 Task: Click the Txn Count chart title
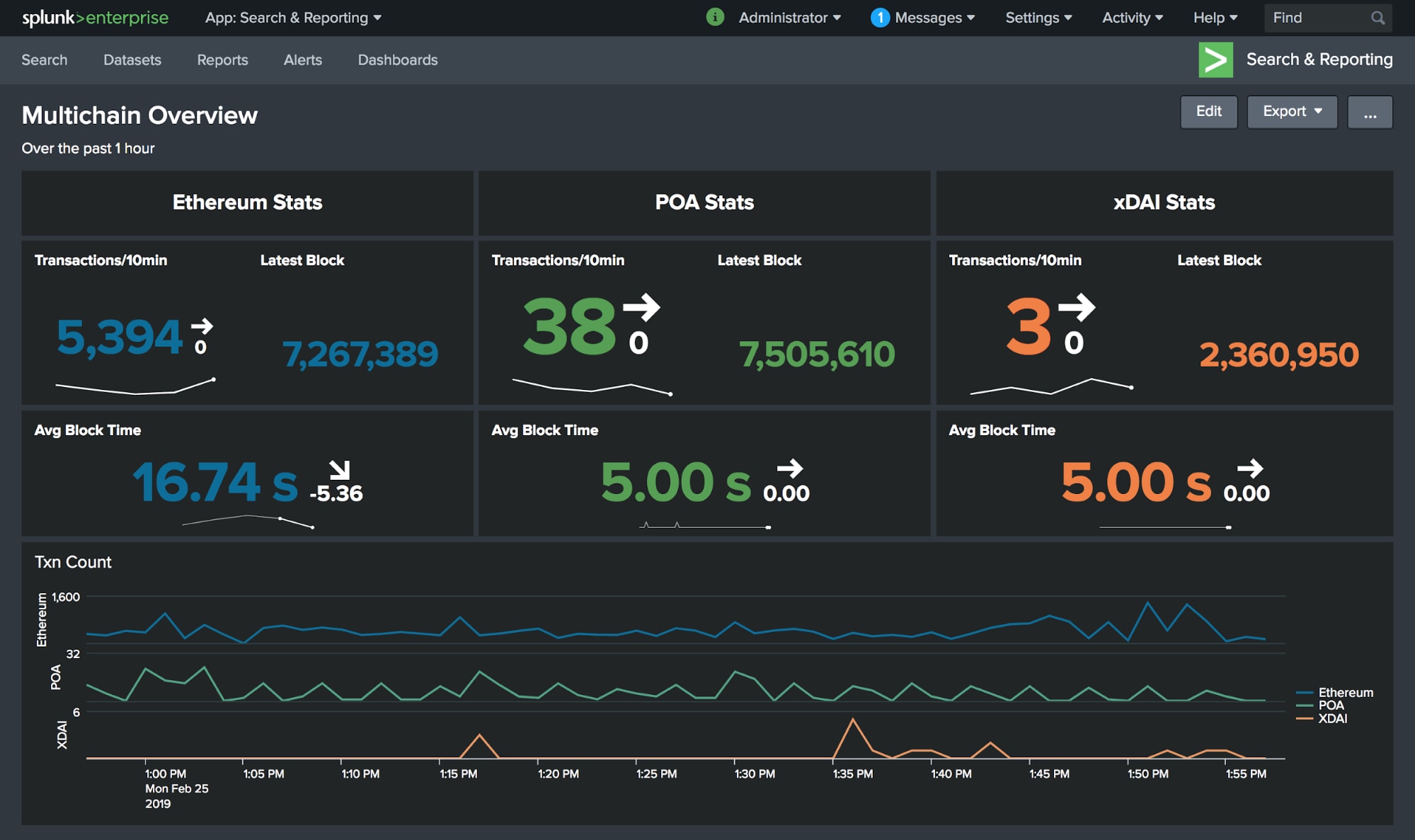(x=73, y=562)
